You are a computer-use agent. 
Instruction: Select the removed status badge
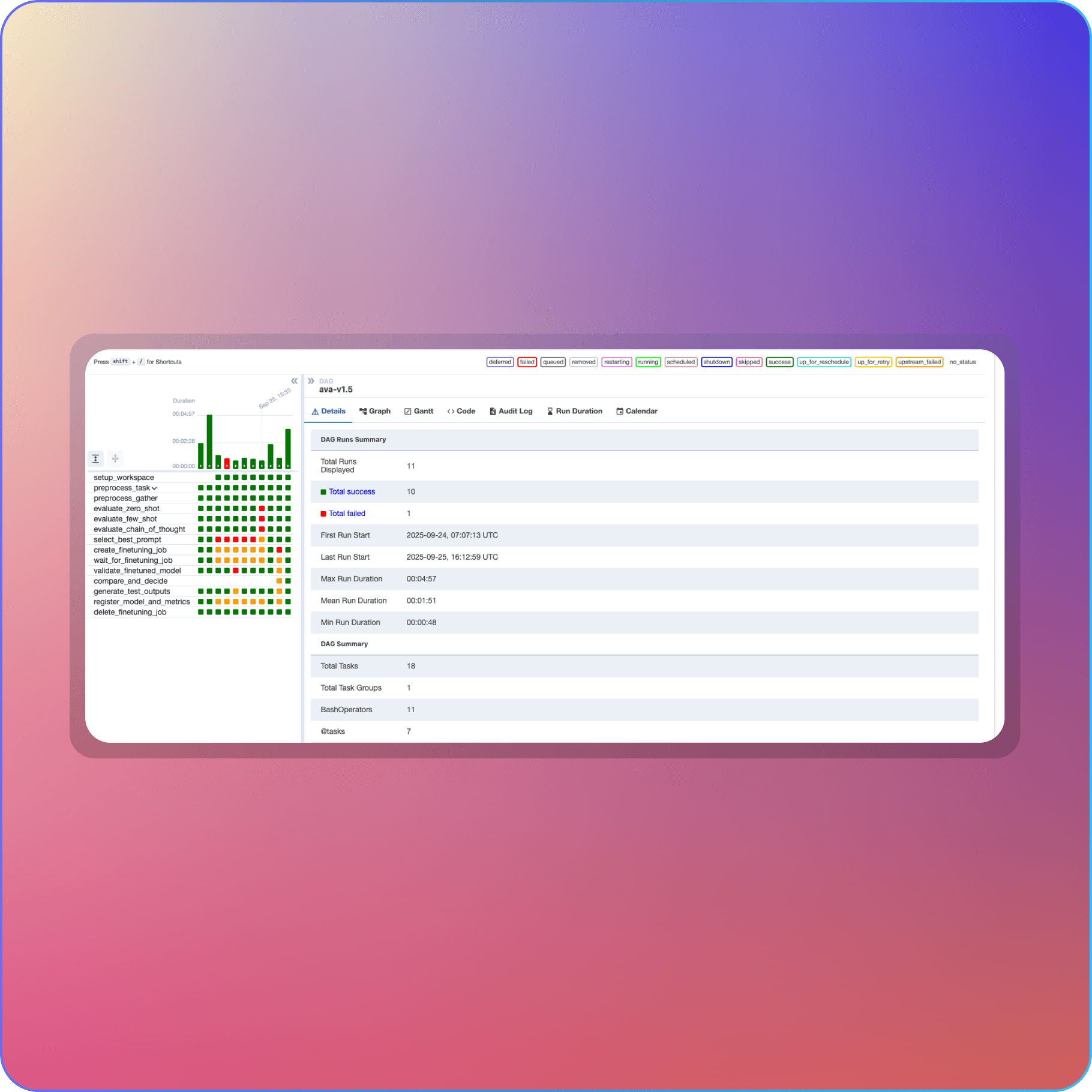coord(583,362)
